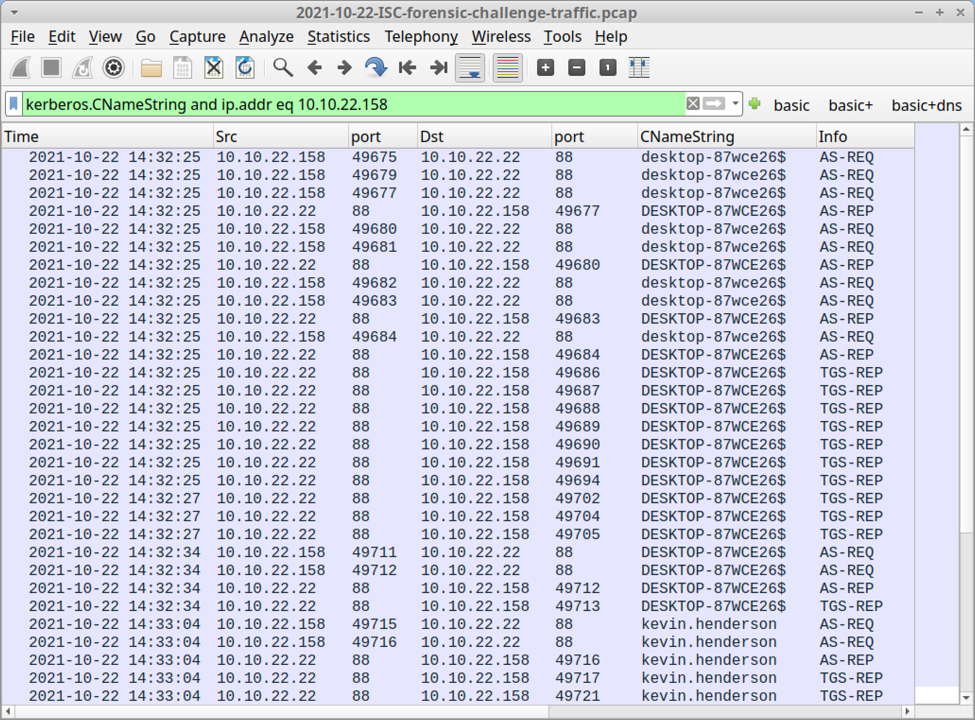Zoom in packet text with plus icon
Screen dimensions: 975x720
point(545,68)
